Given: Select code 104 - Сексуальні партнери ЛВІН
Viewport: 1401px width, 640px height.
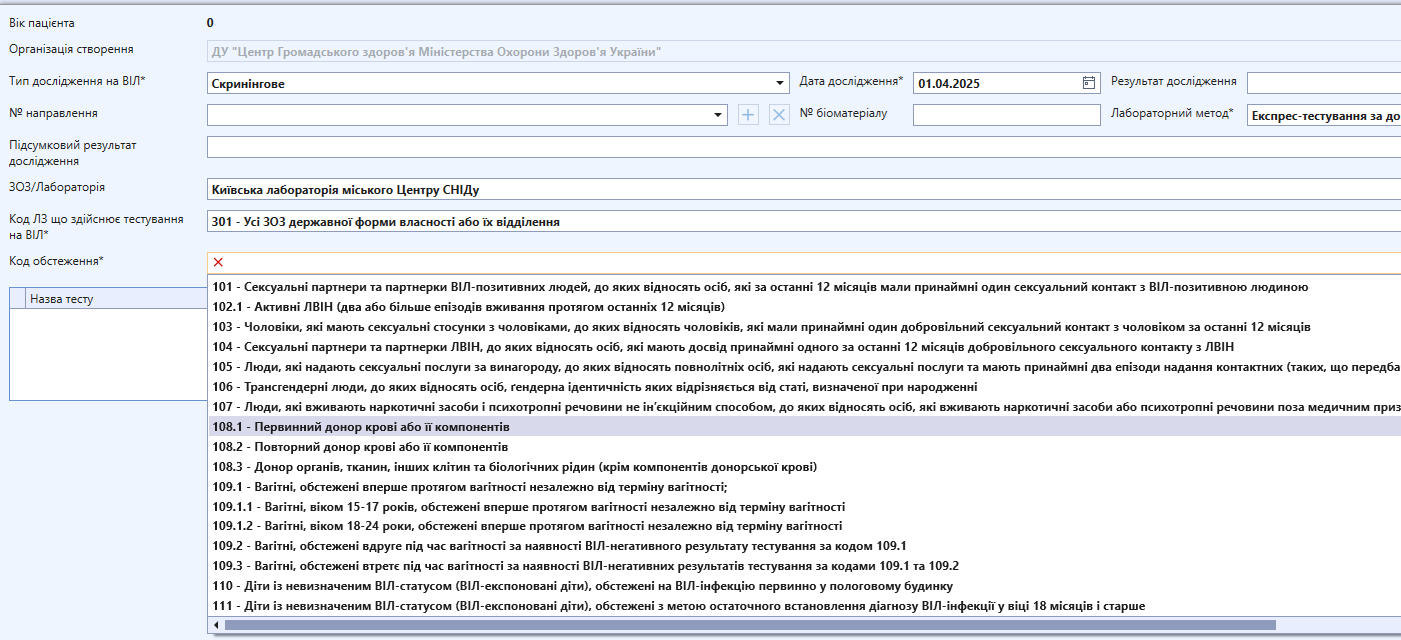Looking at the screenshot, I should 804,347.
